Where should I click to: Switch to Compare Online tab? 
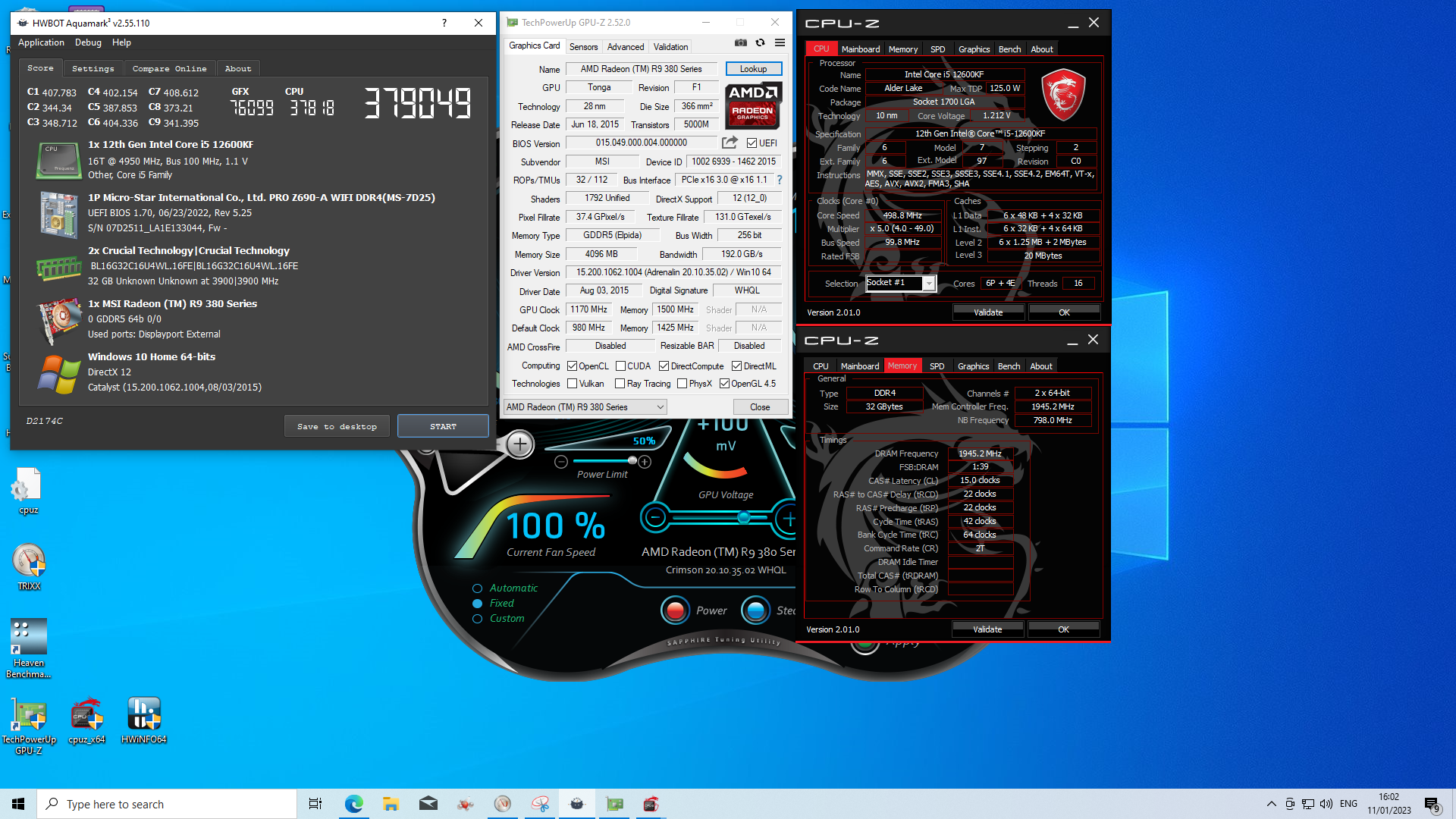pyautogui.click(x=170, y=68)
